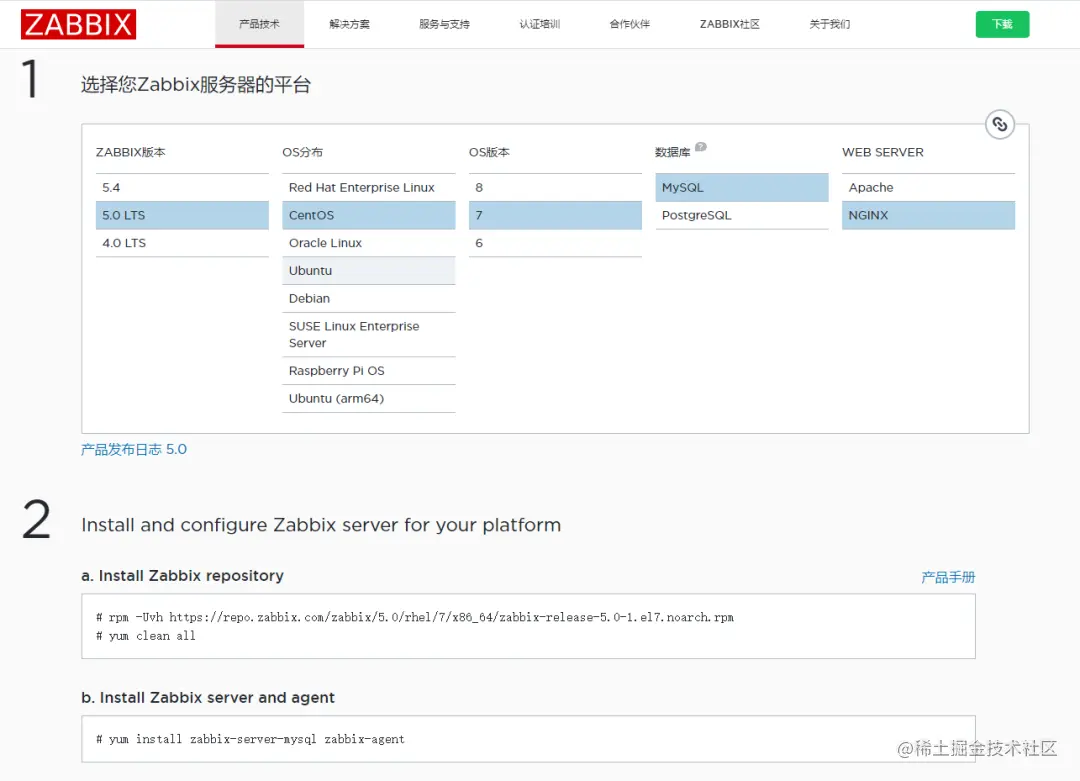Select PostgreSQL as database
This screenshot has height=781, width=1080.
click(742, 215)
